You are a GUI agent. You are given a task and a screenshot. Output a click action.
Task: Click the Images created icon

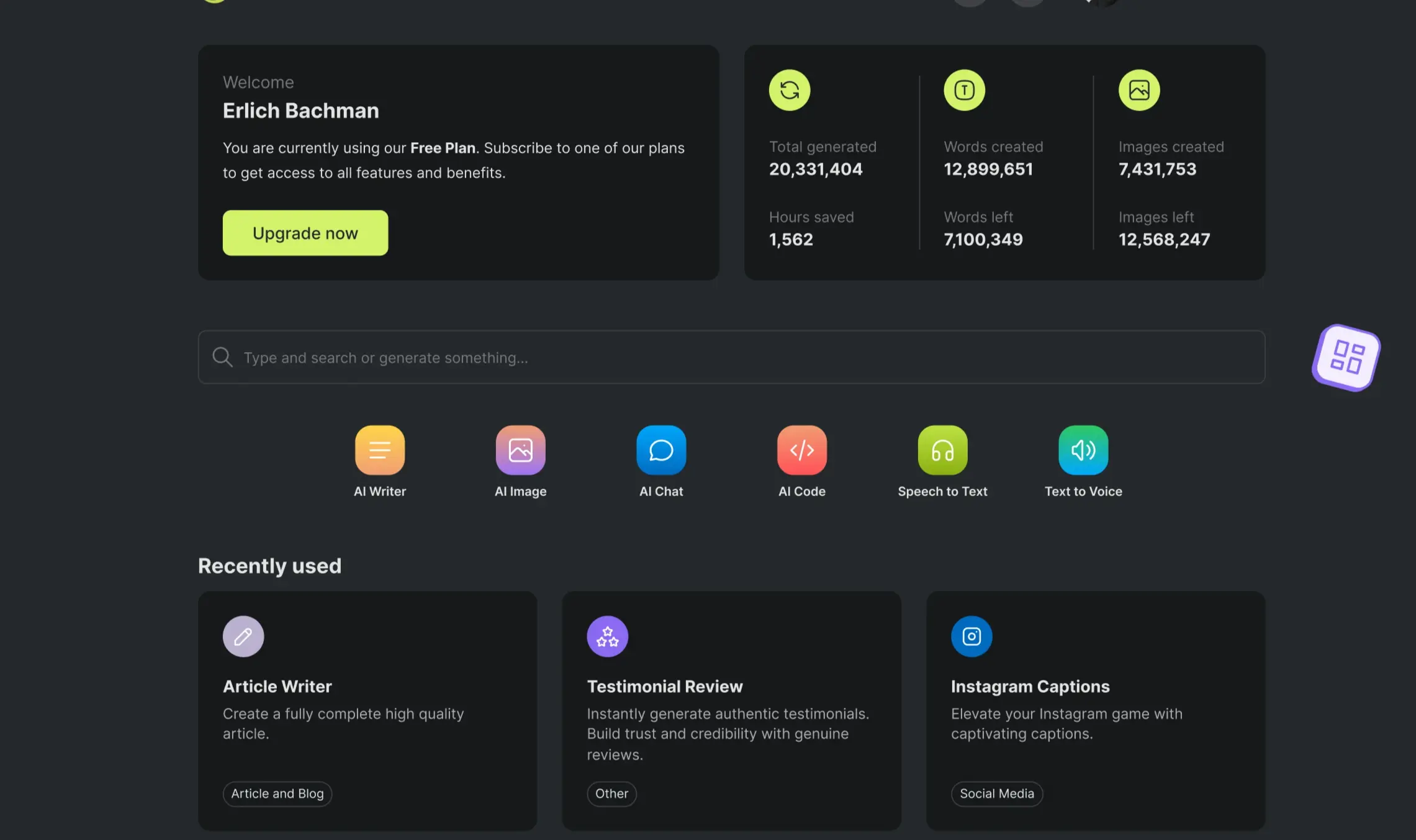coord(1139,89)
